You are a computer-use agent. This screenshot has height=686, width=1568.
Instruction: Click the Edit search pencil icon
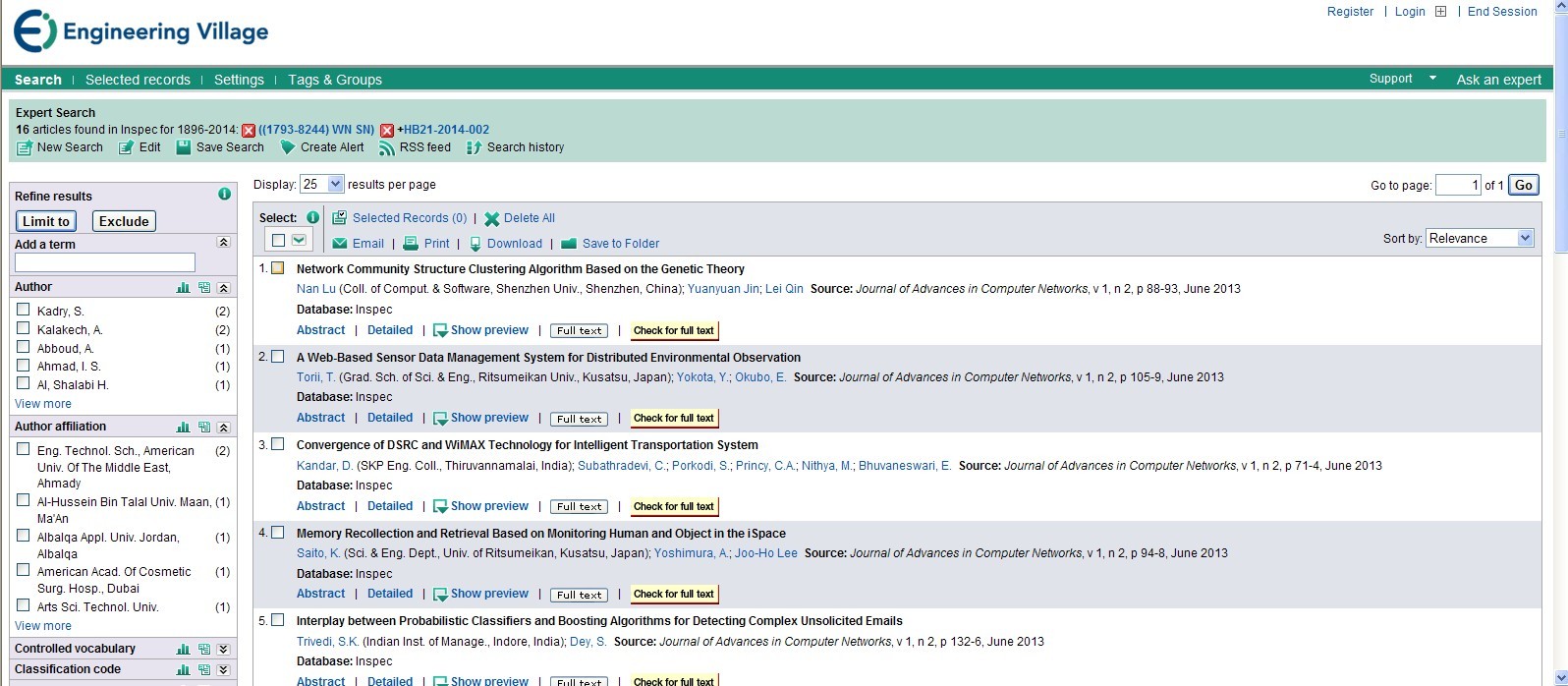(x=126, y=147)
